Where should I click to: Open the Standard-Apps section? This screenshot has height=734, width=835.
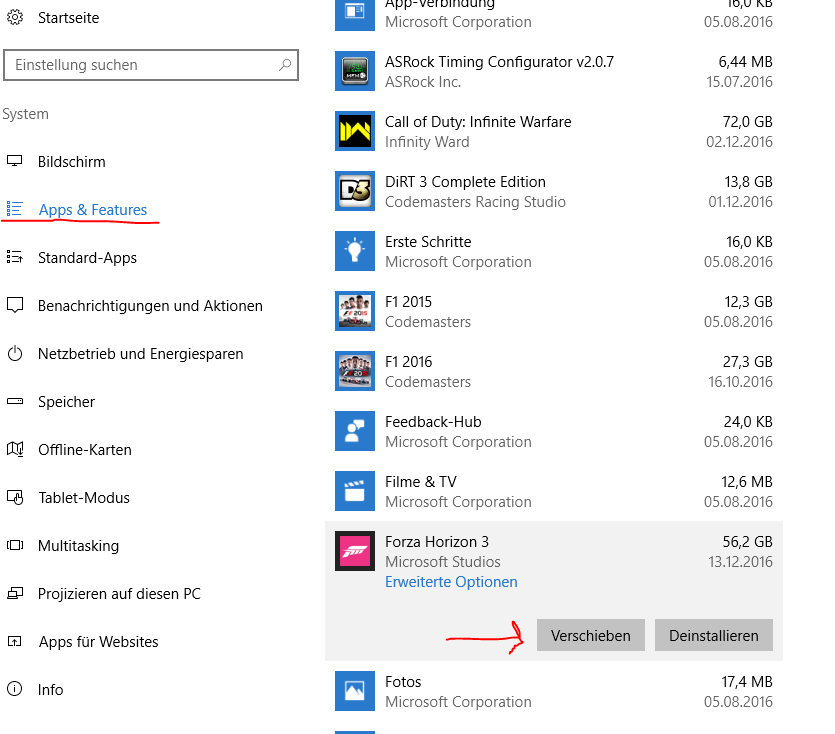click(87, 258)
